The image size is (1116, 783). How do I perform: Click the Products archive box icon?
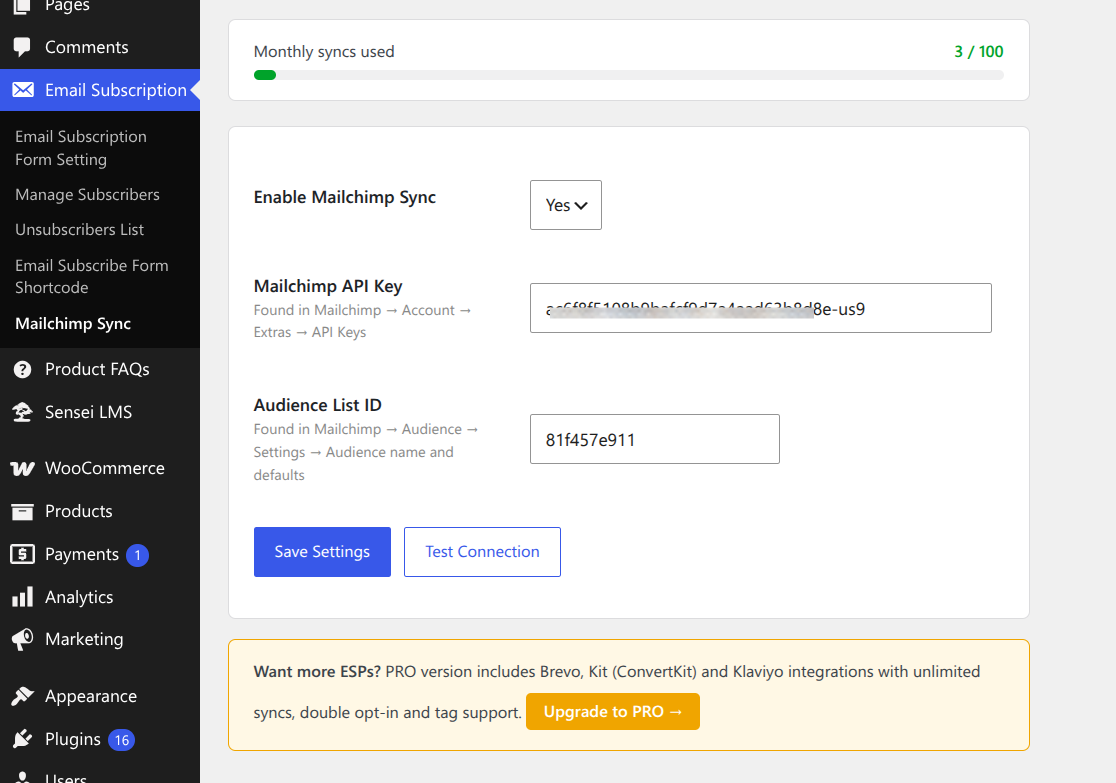click(22, 511)
